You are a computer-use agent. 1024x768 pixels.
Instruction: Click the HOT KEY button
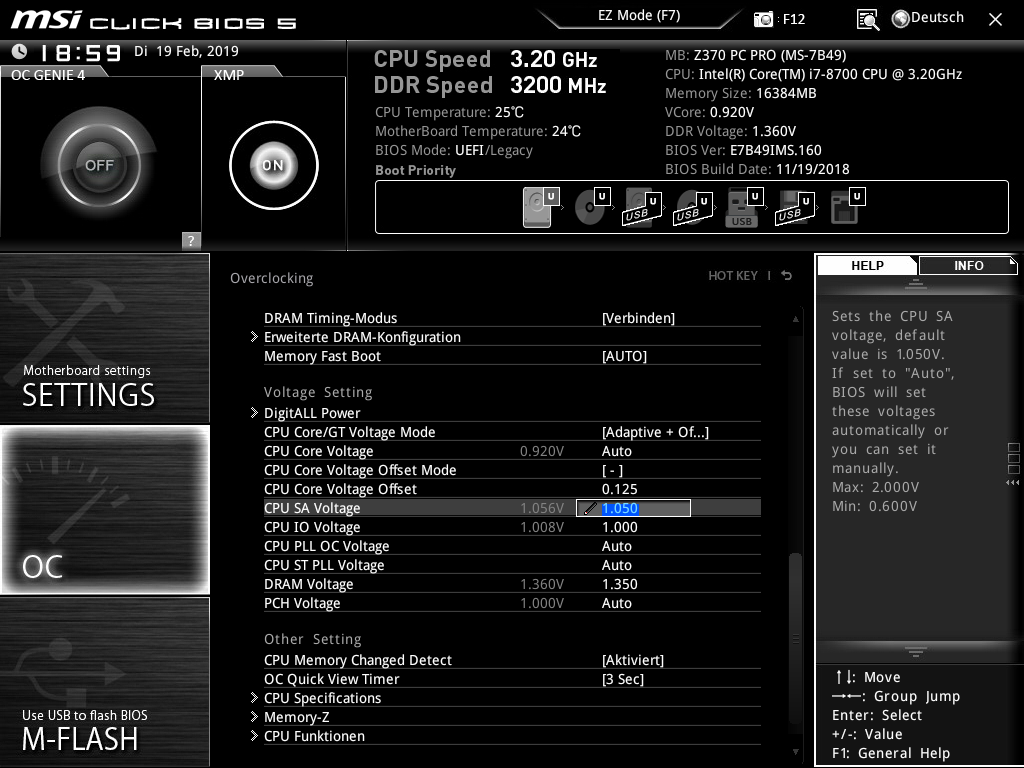[733, 276]
